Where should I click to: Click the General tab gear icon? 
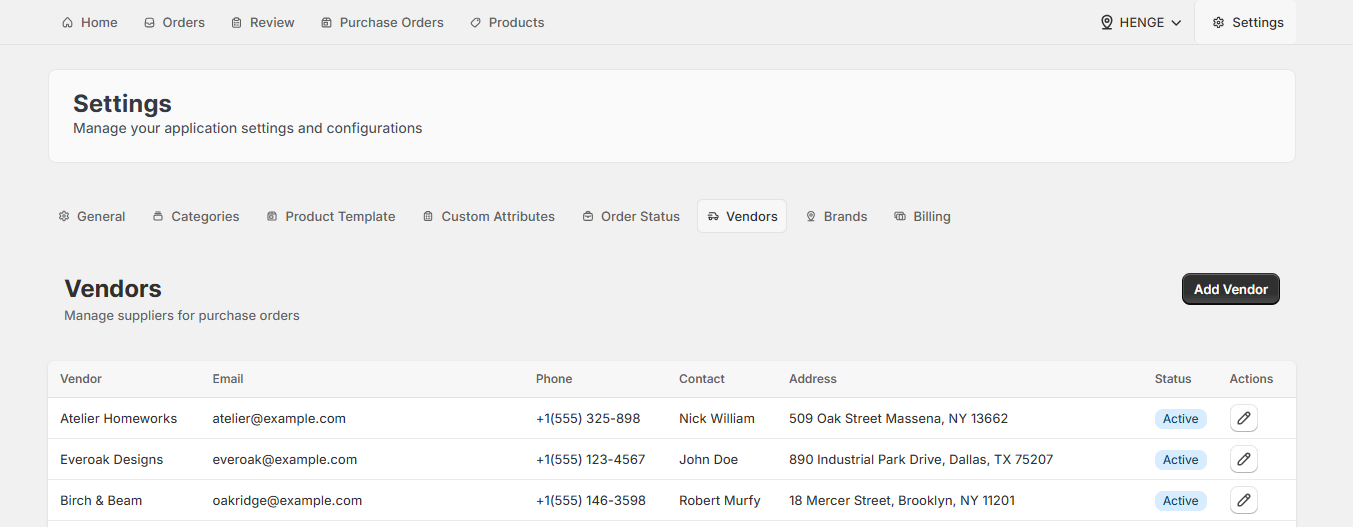(64, 216)
